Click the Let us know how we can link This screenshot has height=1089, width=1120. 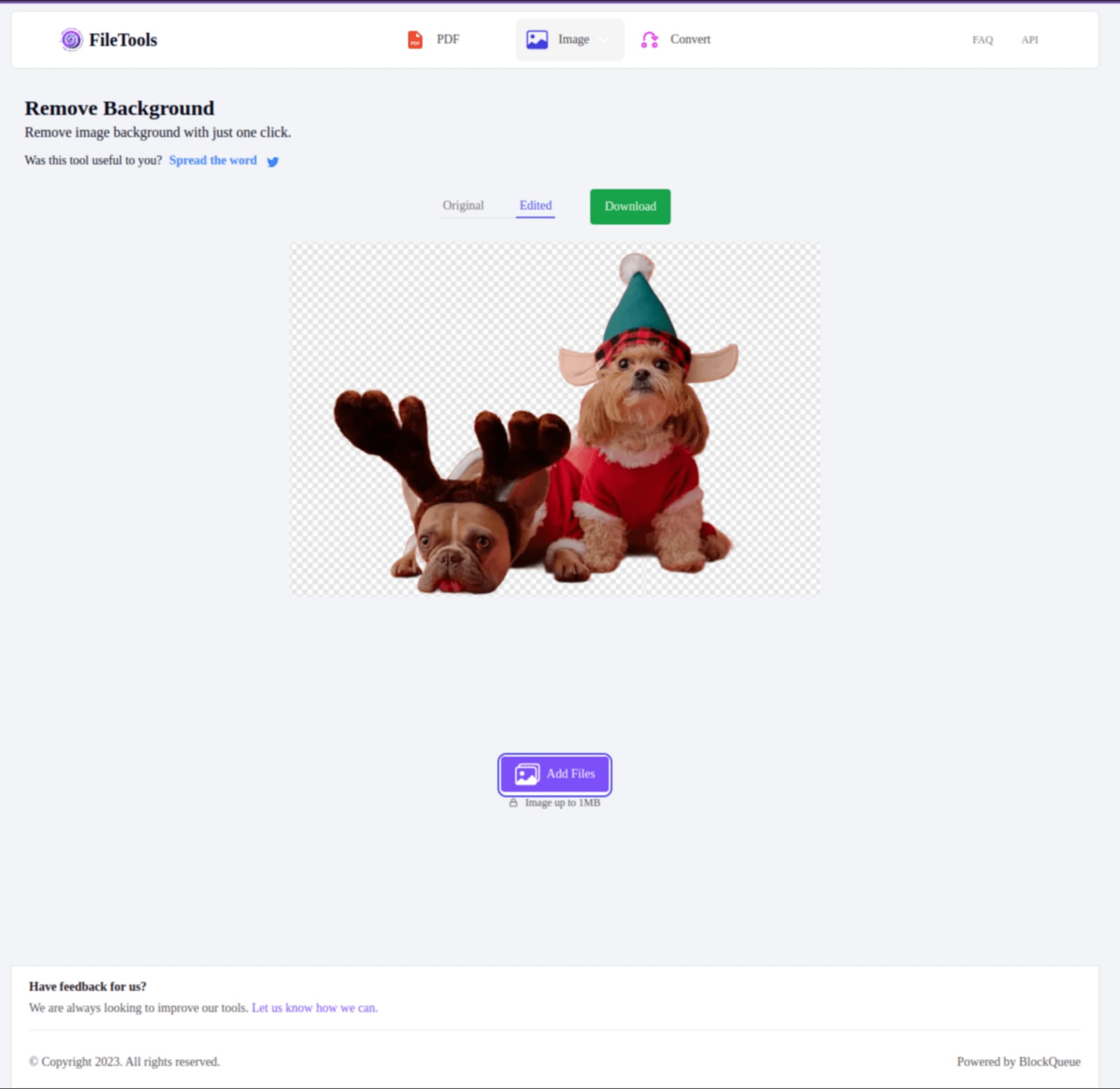[x=314, y=1008]
